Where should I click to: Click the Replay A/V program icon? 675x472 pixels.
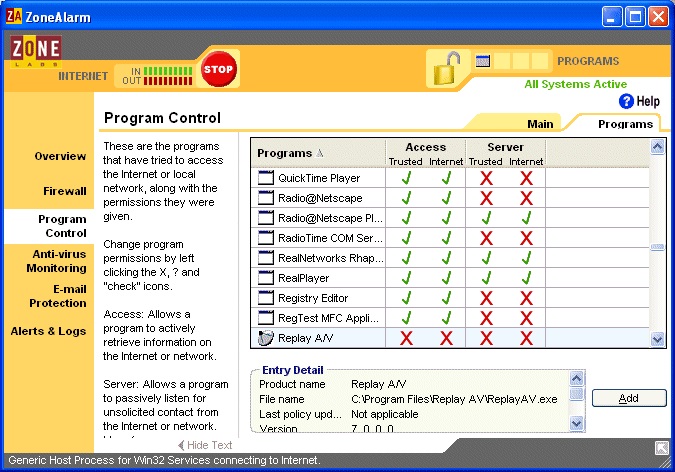[x=265, y=338]
